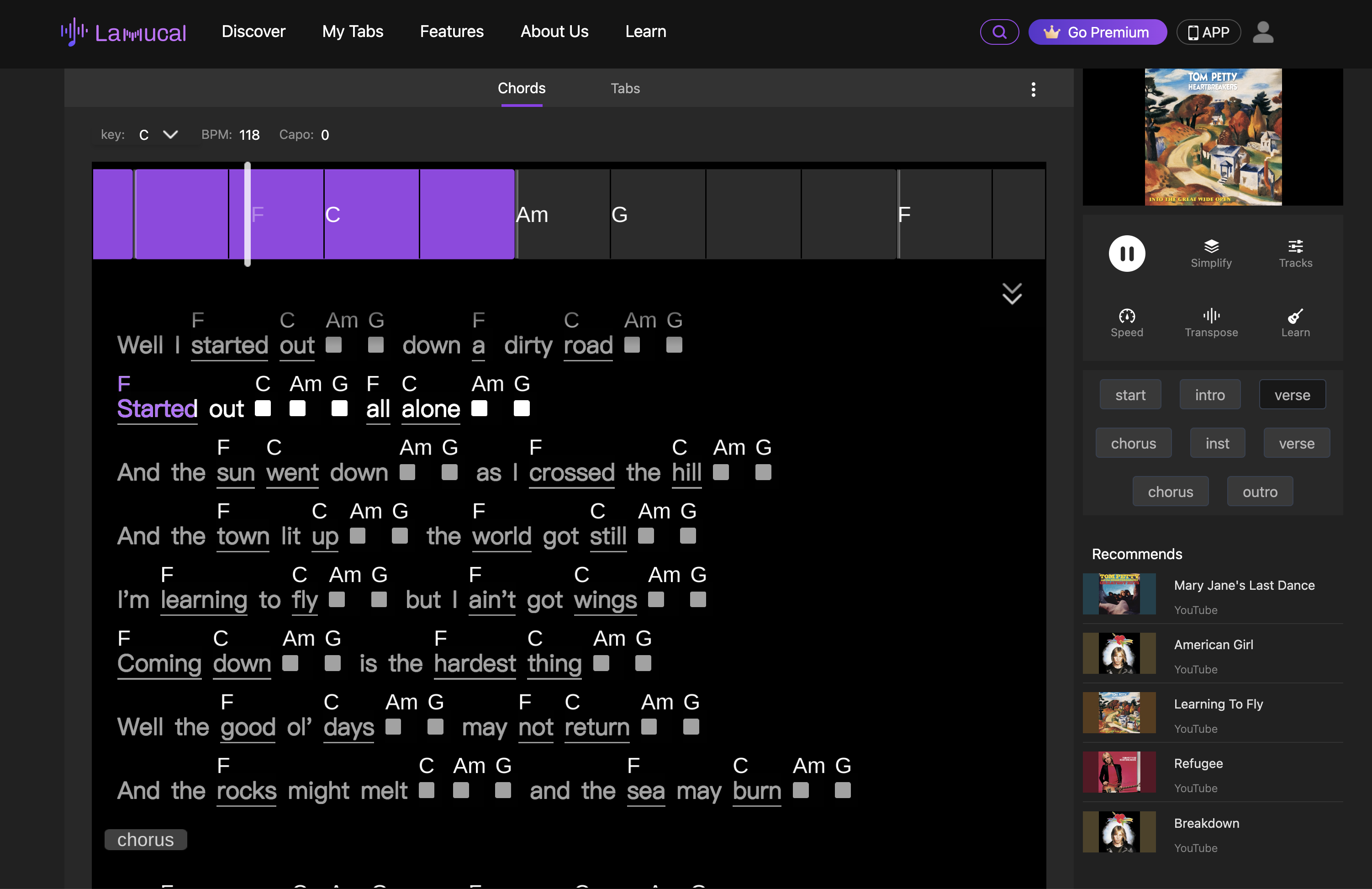Image resolution: width=1372 pixels, height=889 pixels.
Task: Open search with the magnifier icon
Action: (x=999, y=32)
